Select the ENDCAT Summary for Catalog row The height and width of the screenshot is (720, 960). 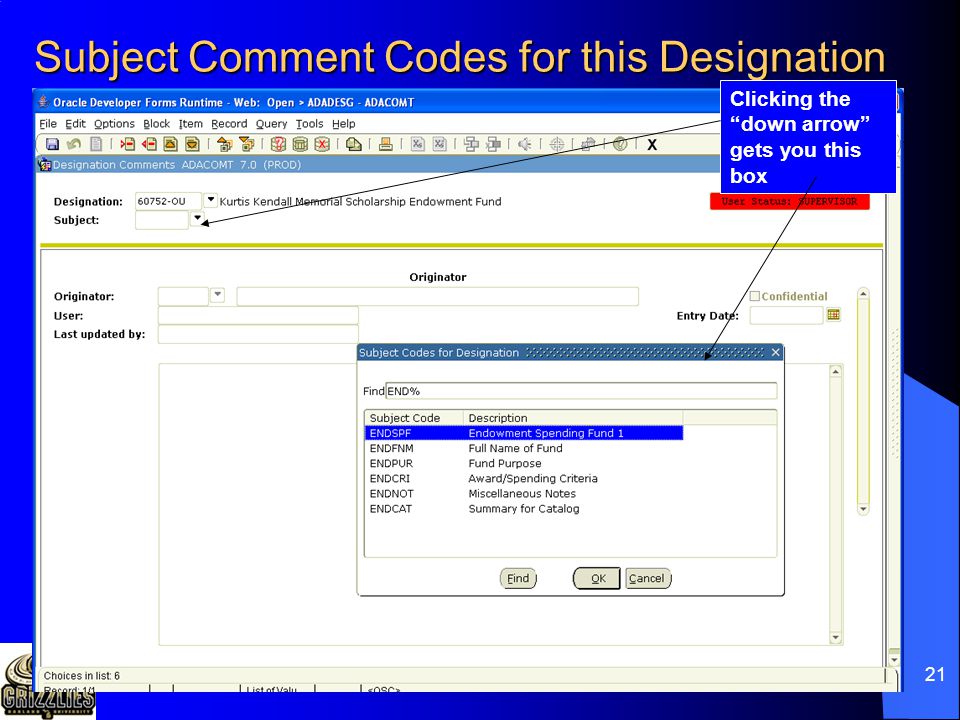[523, 509]
